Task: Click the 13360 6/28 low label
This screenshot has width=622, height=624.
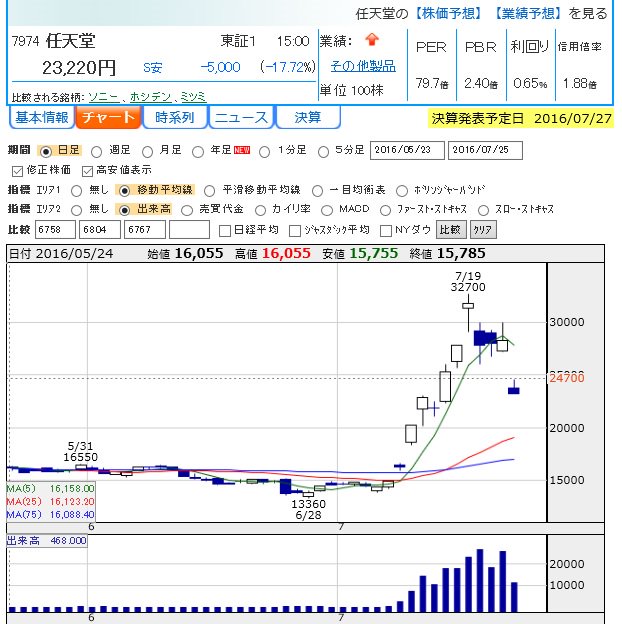Action: click(x=308, y=509)
